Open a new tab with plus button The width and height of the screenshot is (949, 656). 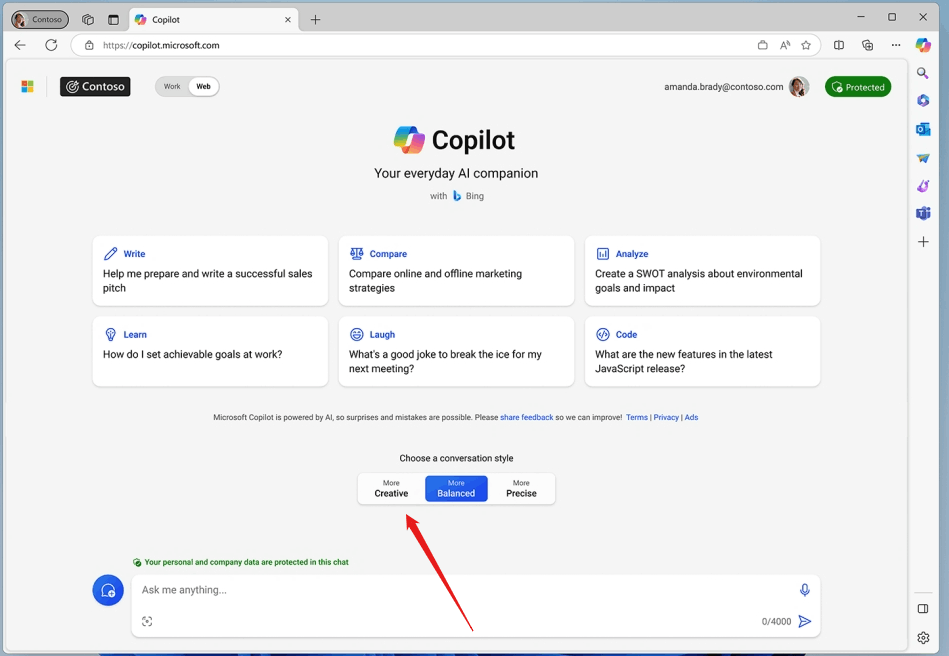[x=315, y=19]
